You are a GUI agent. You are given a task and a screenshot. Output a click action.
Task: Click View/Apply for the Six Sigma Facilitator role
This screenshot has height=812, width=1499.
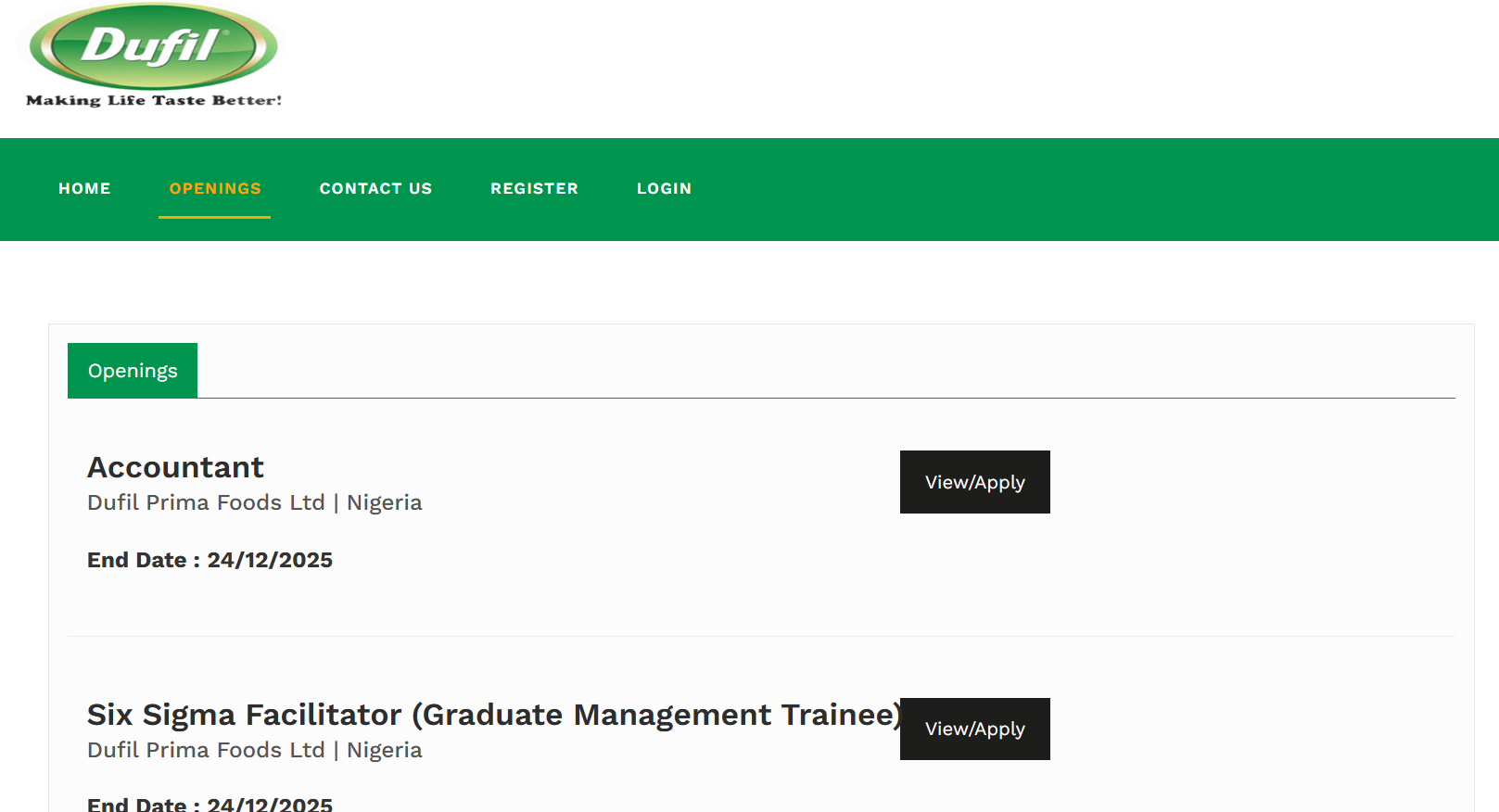[x=974, y=729]
